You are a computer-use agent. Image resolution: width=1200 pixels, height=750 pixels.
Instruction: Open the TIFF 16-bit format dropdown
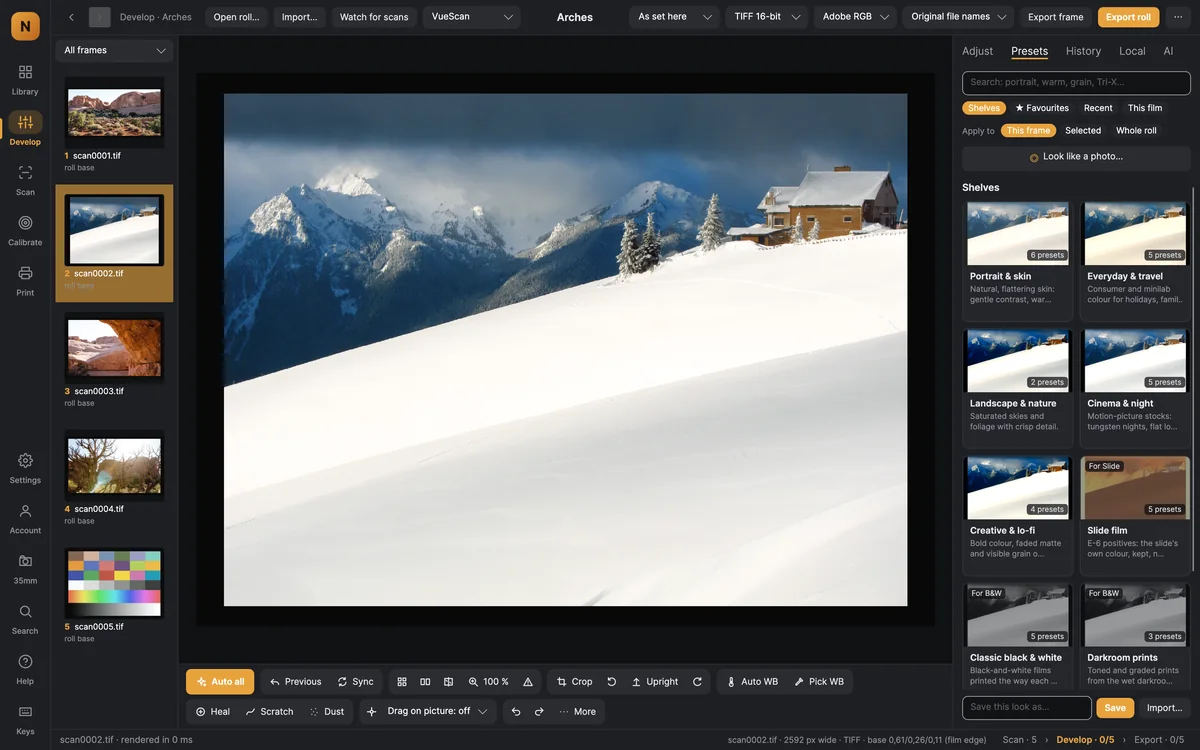[x=766, y=17]
